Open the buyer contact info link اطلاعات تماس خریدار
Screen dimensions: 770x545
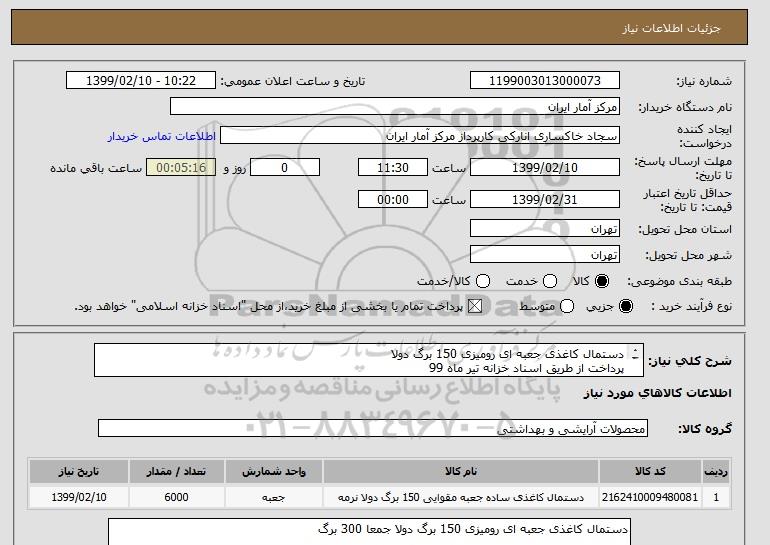point(162,136)
